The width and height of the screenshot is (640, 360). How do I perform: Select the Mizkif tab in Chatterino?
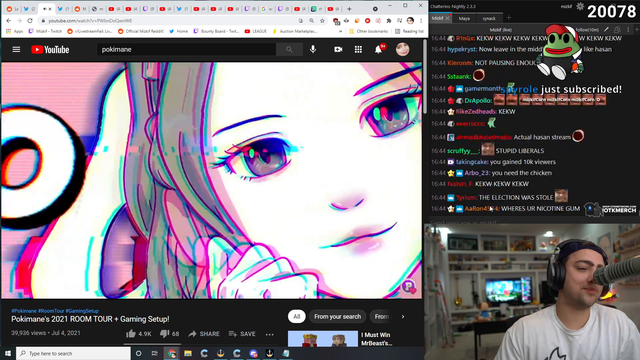click(x=438, y=18)
